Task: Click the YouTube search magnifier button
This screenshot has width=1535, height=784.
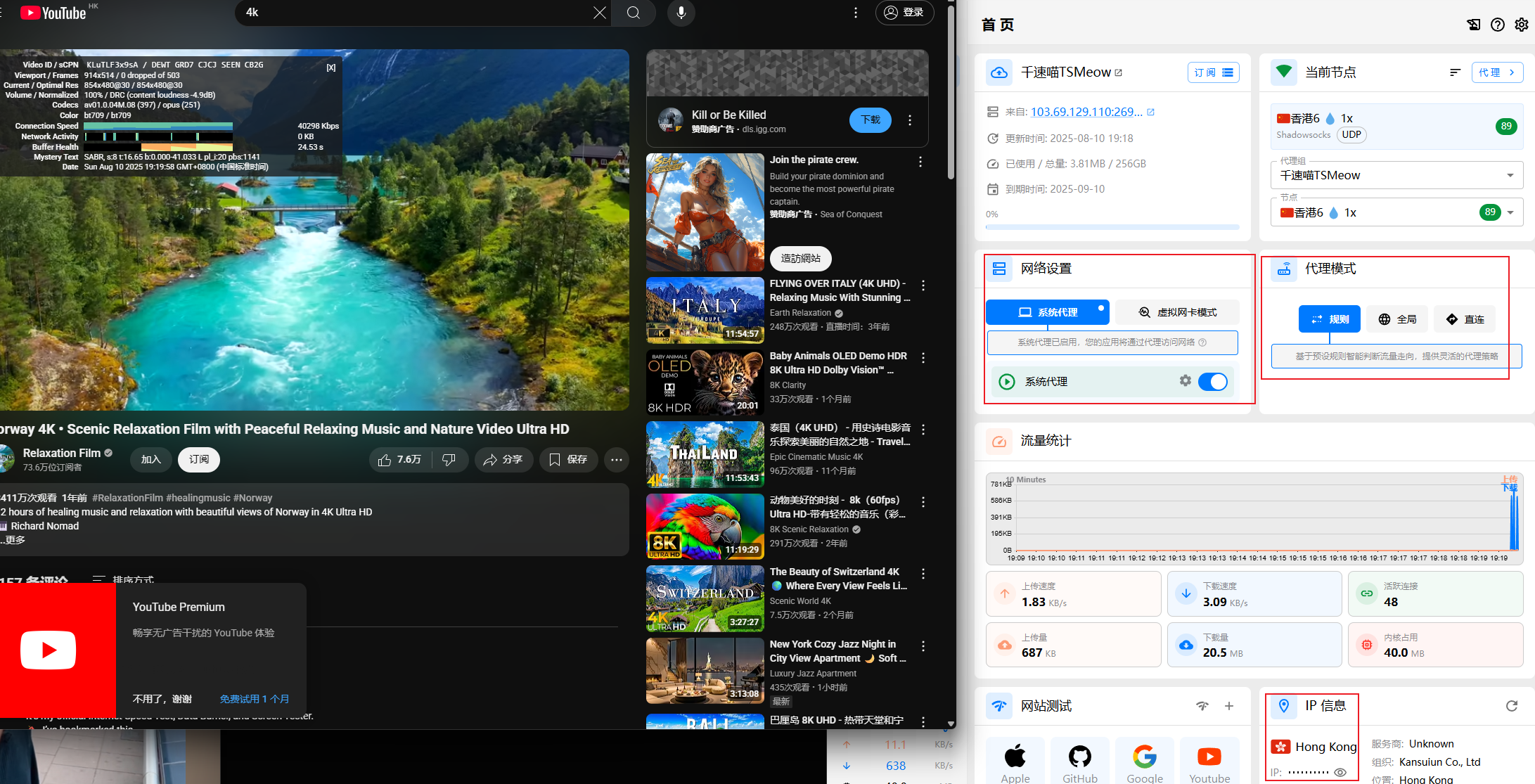Action: [x=634, y=13]
